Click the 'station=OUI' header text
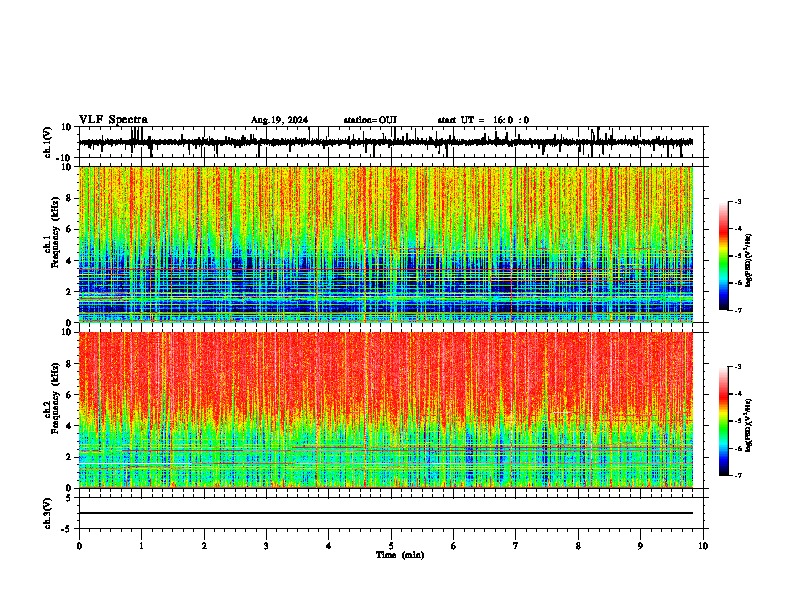Image resolution: width=792 pixels, height=612 pixels. 370,120
